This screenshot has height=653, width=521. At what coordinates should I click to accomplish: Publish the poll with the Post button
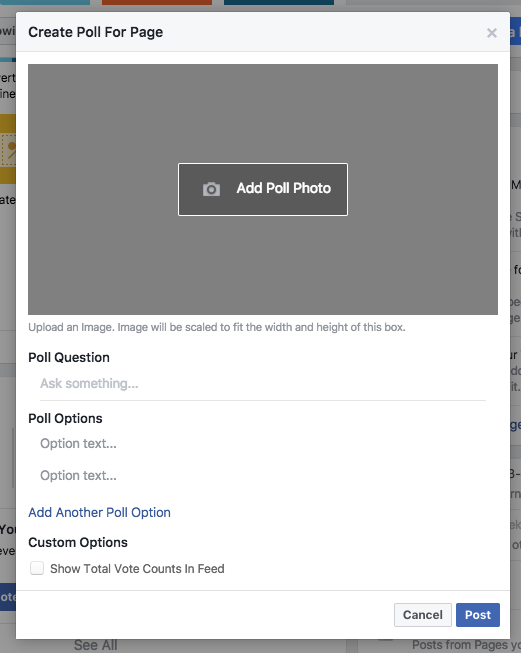point(478,615)
